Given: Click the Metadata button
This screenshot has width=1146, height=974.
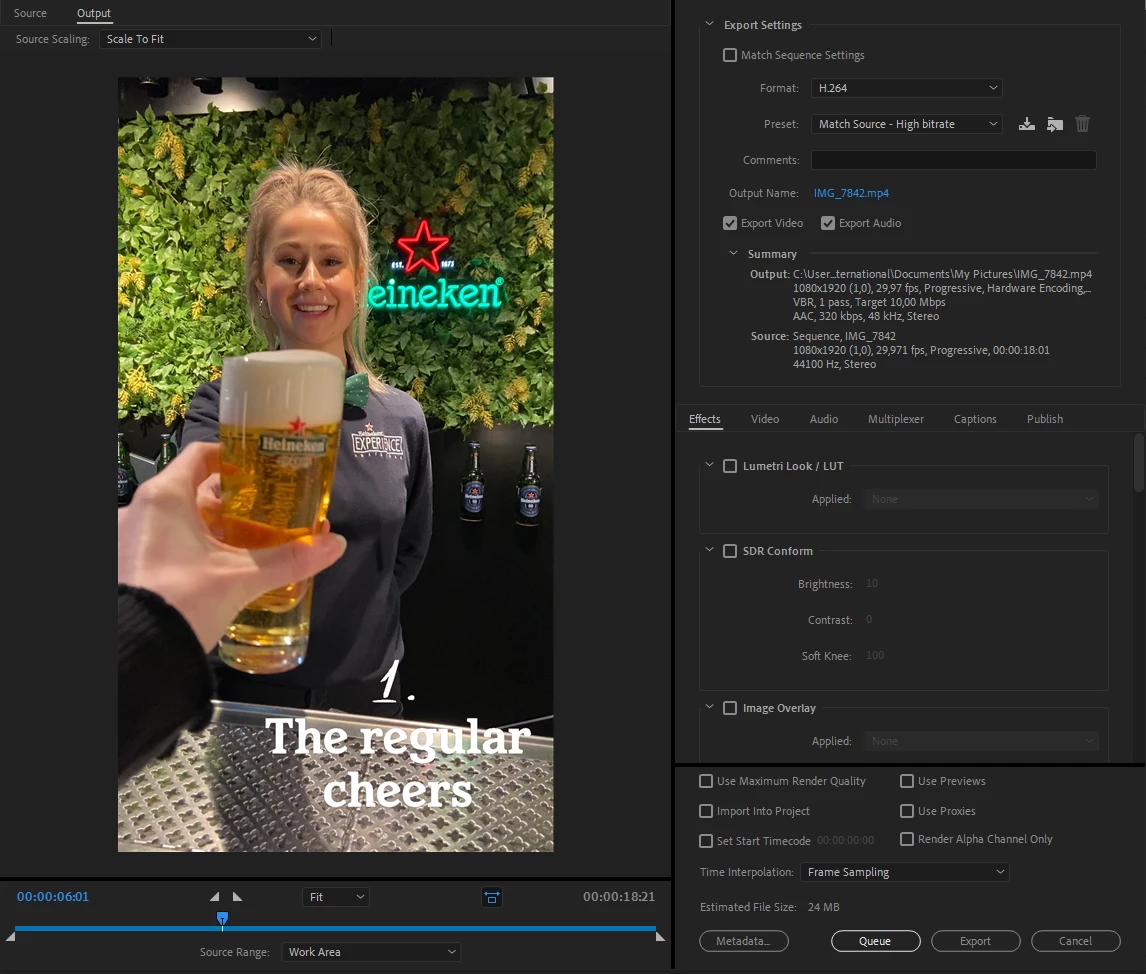Looking at the screenshot, I should coord(743,941).
